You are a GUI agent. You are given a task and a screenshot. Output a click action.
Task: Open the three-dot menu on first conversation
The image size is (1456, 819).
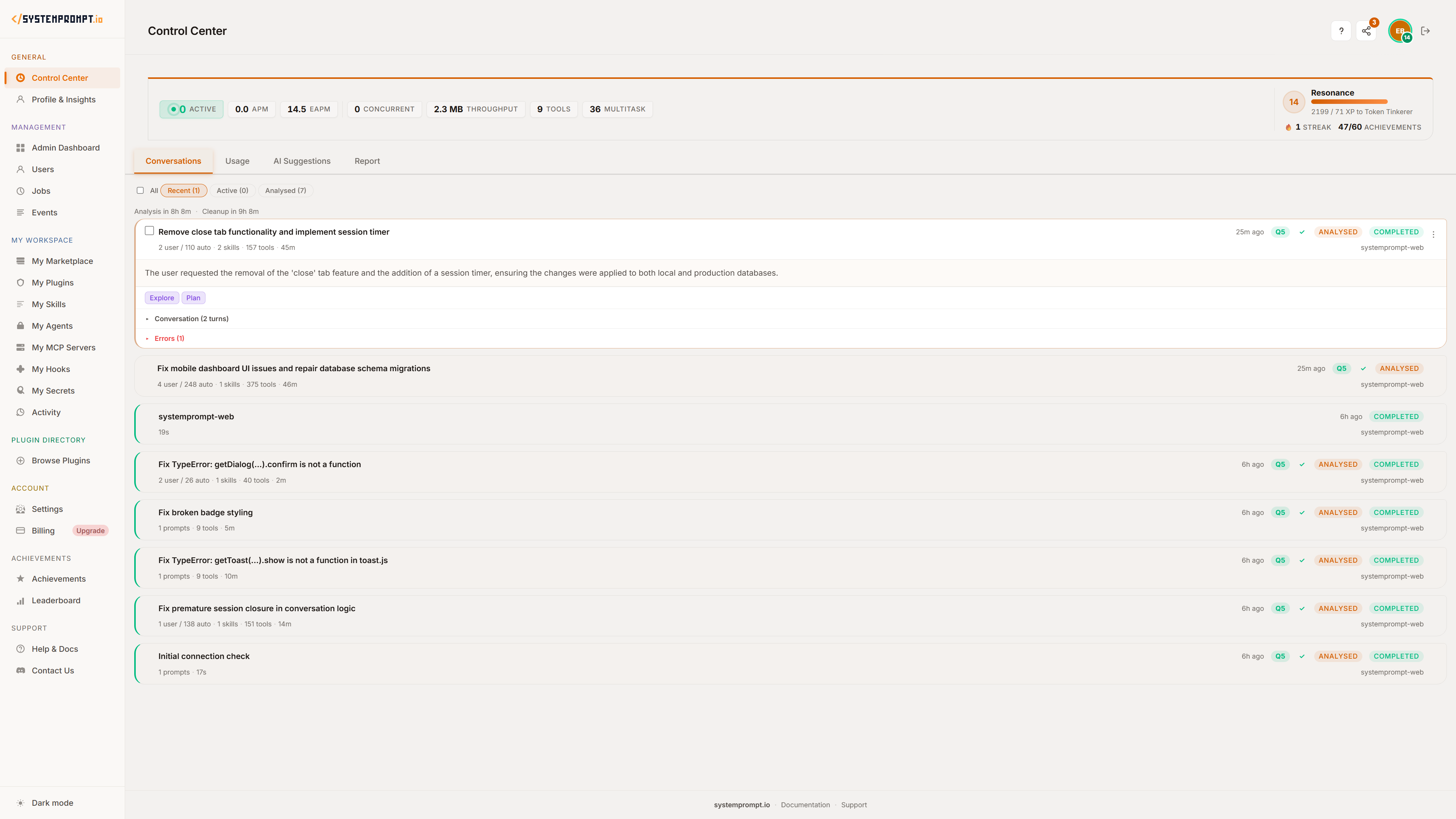click(1433, 234)
